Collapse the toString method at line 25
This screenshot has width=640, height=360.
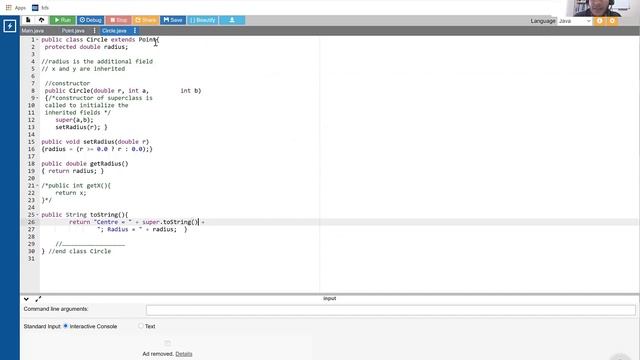38,215
